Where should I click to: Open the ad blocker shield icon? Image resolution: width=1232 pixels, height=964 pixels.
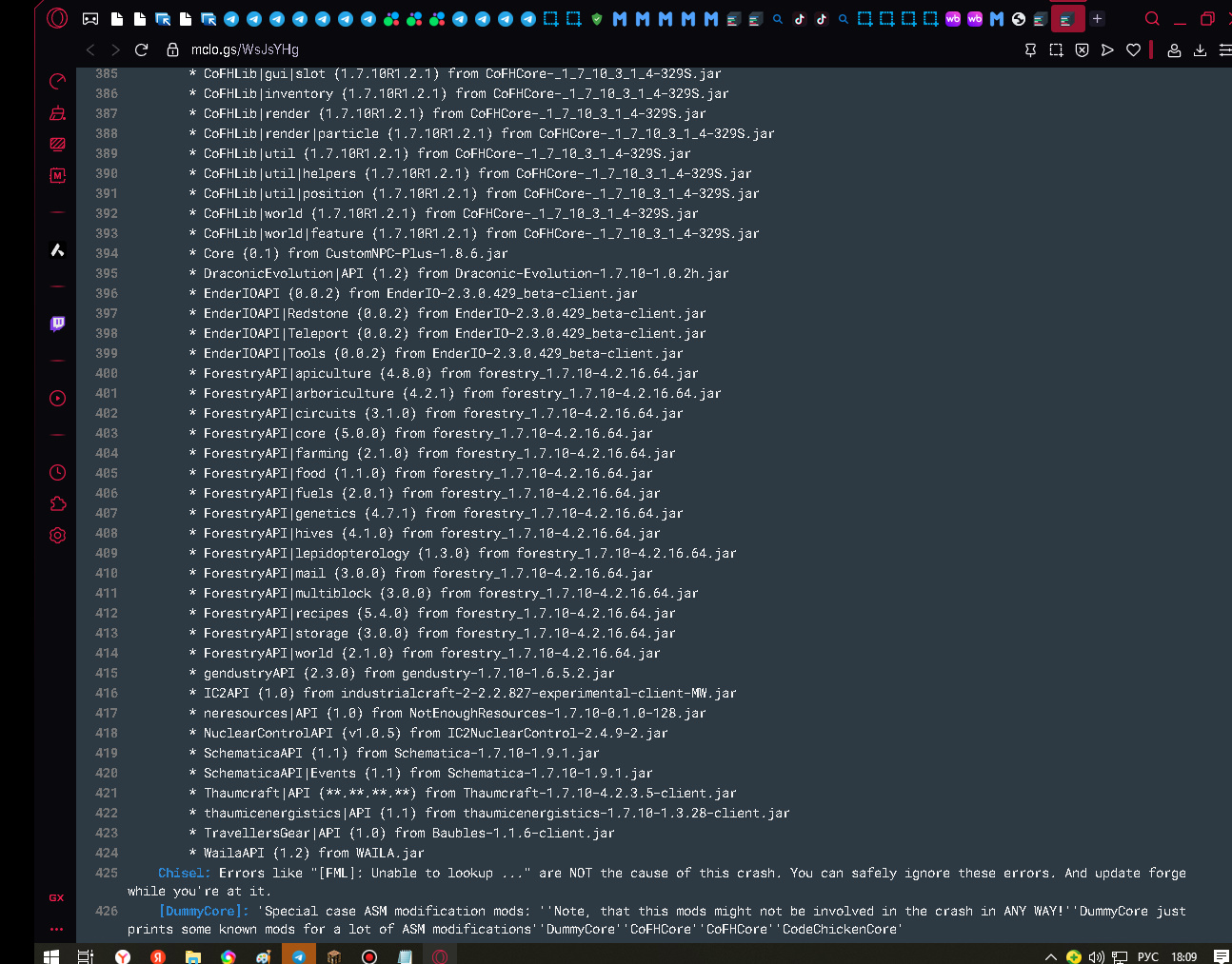[x=1082, y=49]
